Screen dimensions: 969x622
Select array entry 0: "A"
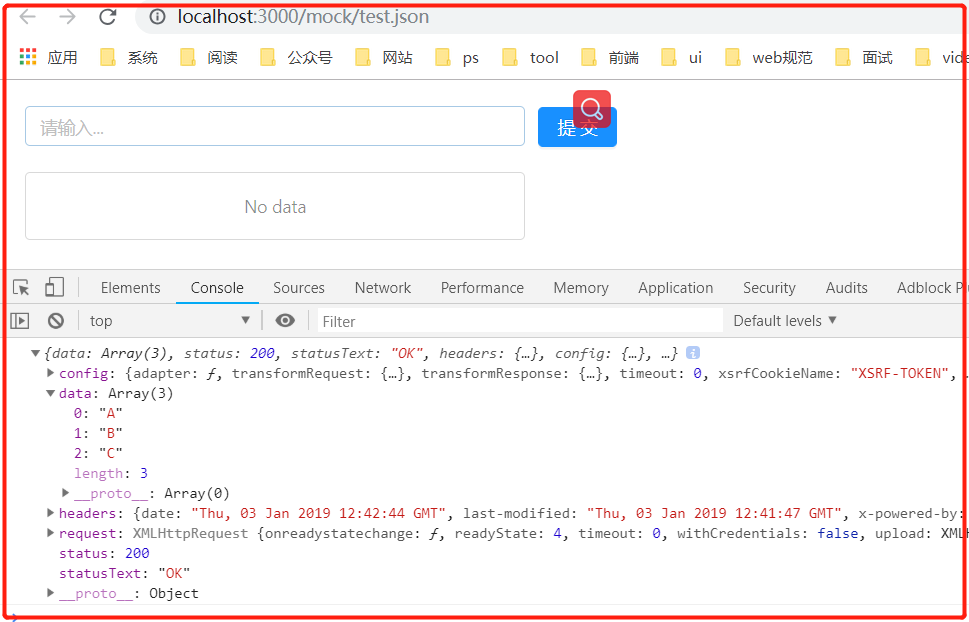pyautogui.click(x=98, y=413)
